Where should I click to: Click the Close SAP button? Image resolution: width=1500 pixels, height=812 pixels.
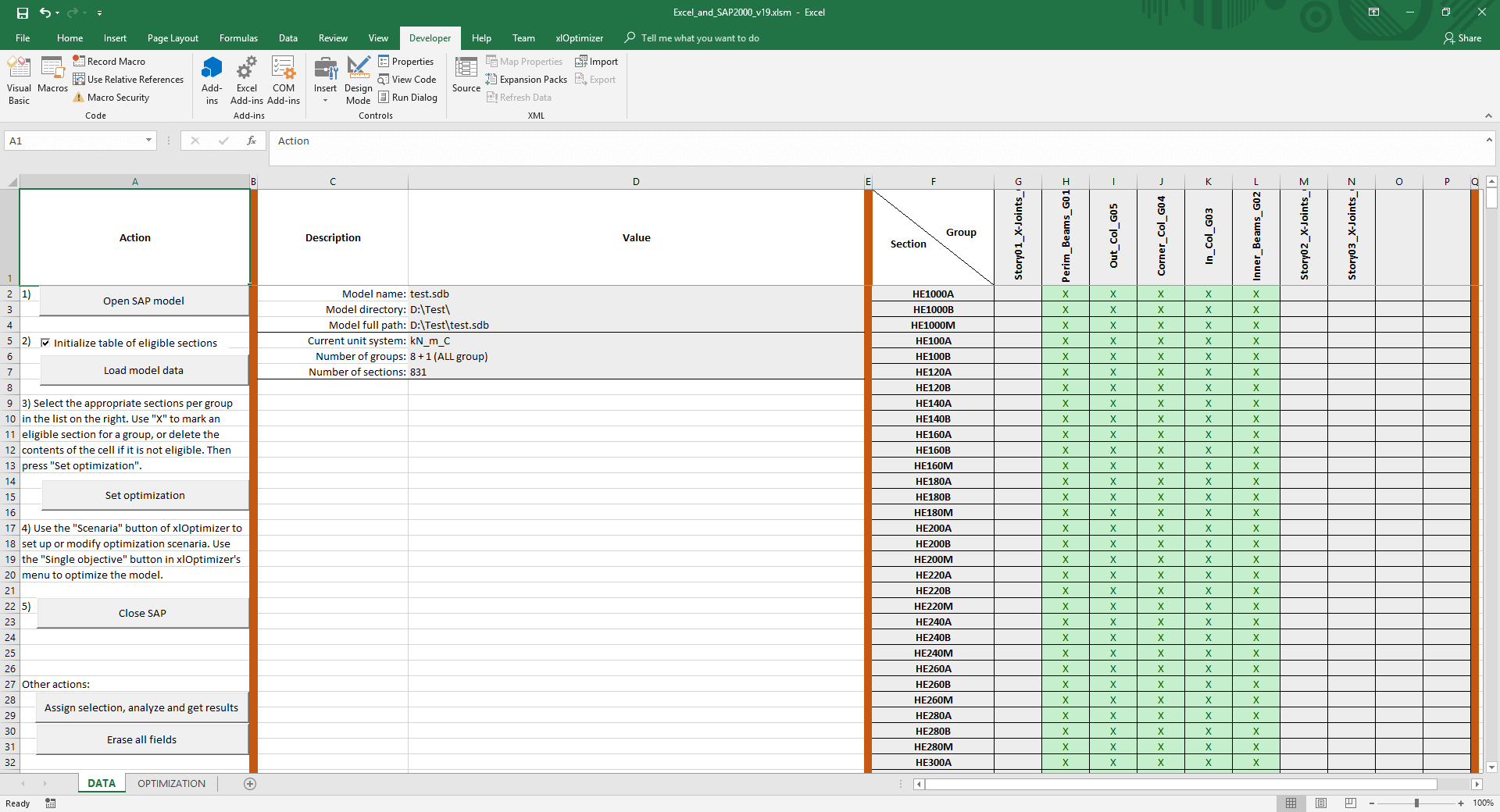pyautogui.click(x=142, y=613)
